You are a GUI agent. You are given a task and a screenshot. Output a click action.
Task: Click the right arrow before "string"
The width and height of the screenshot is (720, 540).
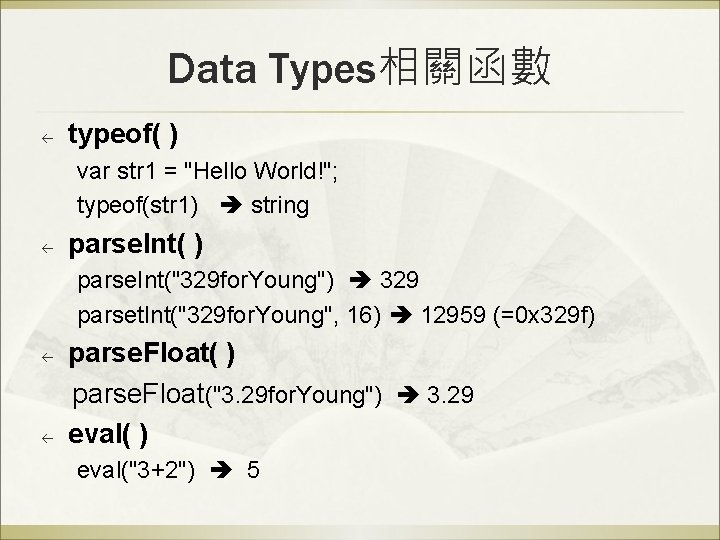pos(234,206)
